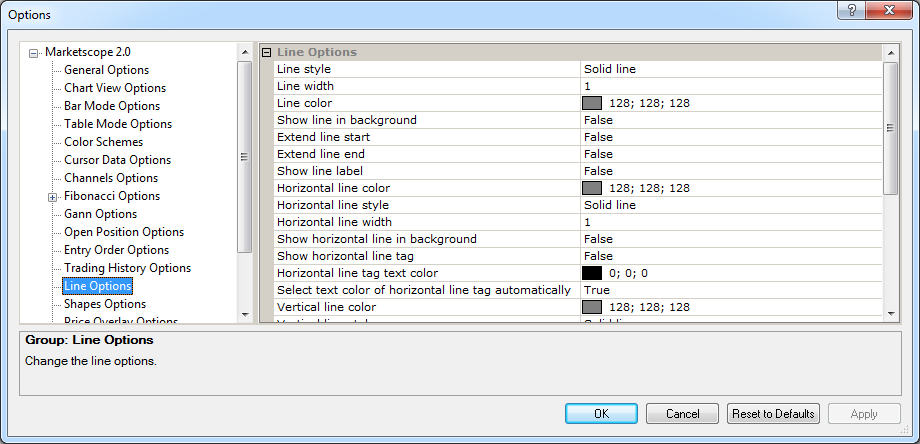Select Open Position Options
This screenshot has width=920, height=444.
click(x=124, y=232)
